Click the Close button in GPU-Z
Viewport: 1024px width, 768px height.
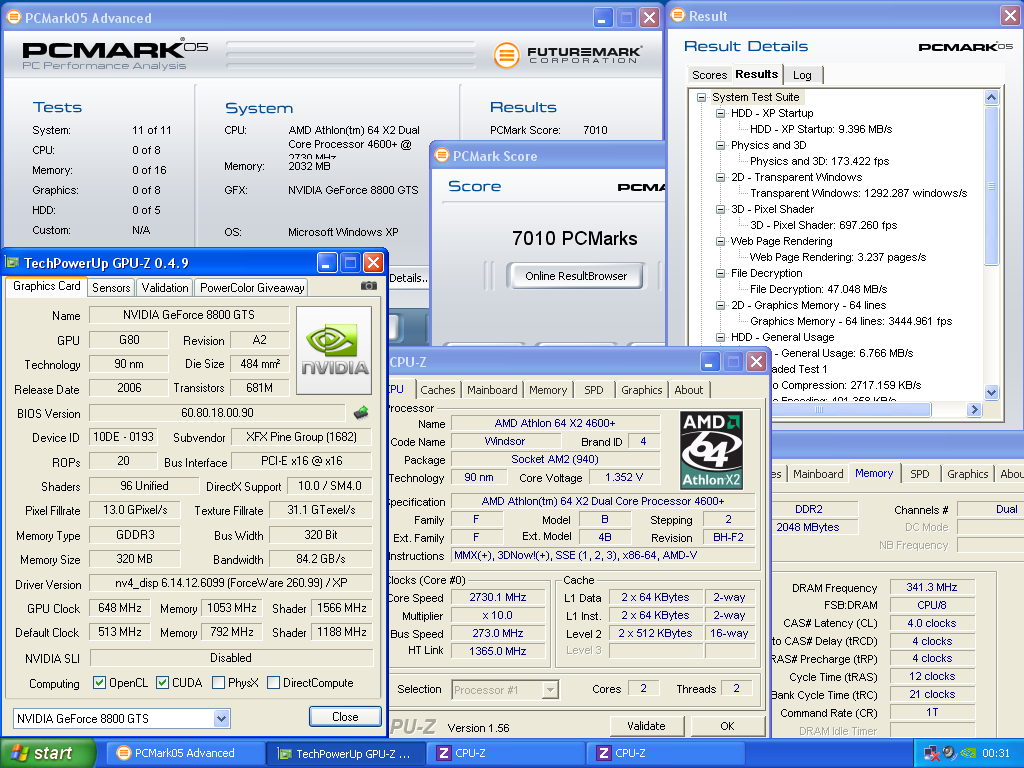pyautogui.click(x=345, y=716)
